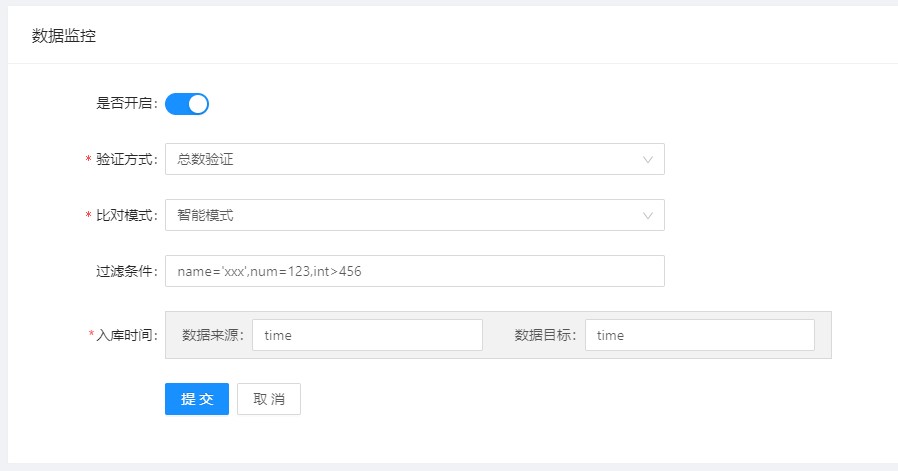Click the 比对模式 field label
This screenshot has height=471, width=898.
tap(126, 215)
